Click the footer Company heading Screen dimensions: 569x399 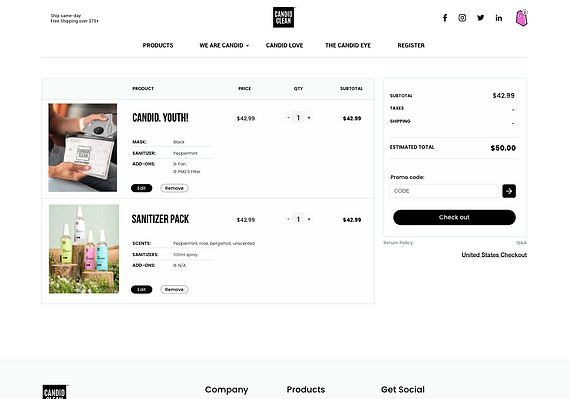pyautogui.click(x=226, y=390)
